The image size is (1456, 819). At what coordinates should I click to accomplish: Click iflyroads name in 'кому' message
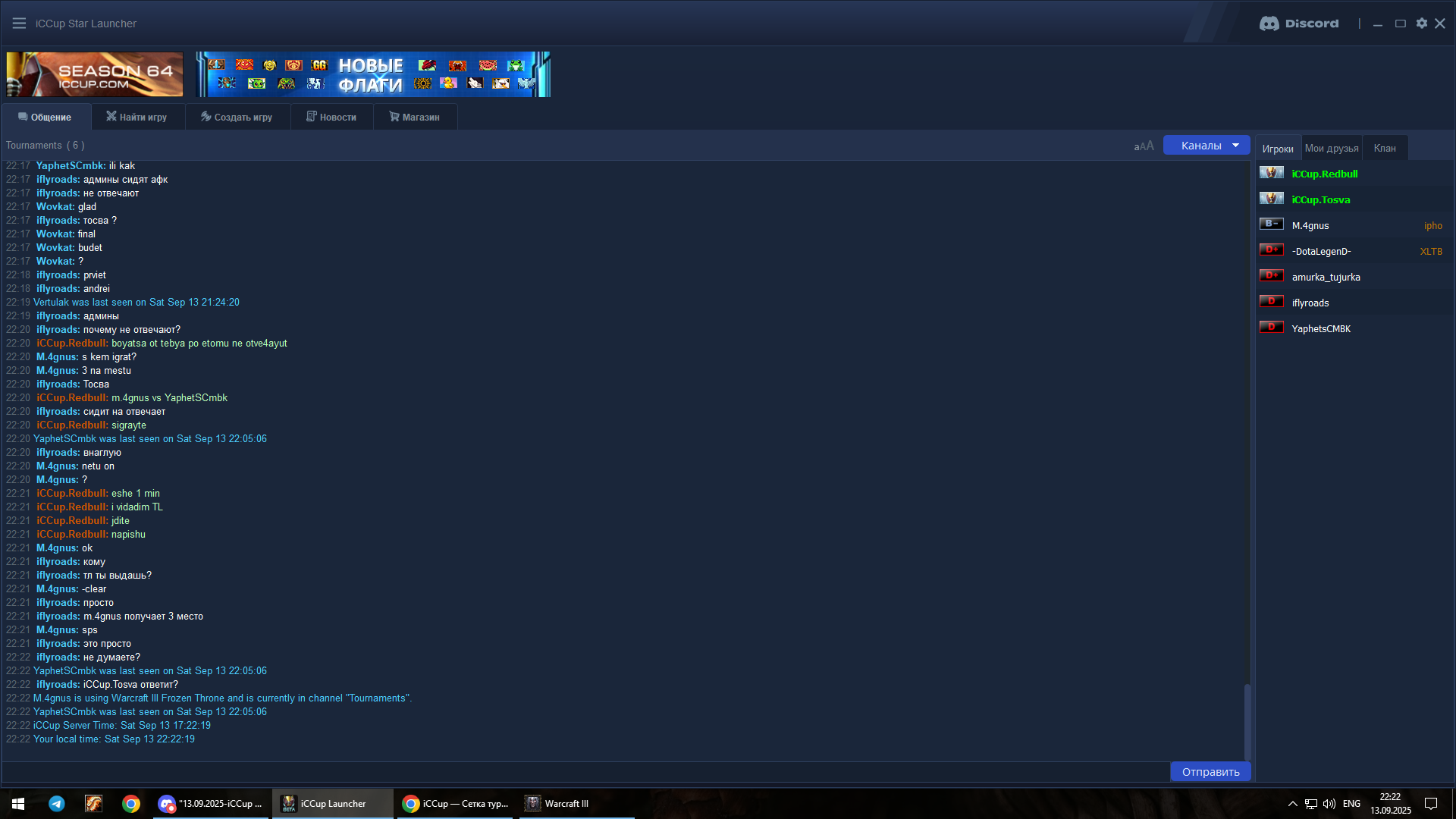pyautogui.click(x=58, y=562)
